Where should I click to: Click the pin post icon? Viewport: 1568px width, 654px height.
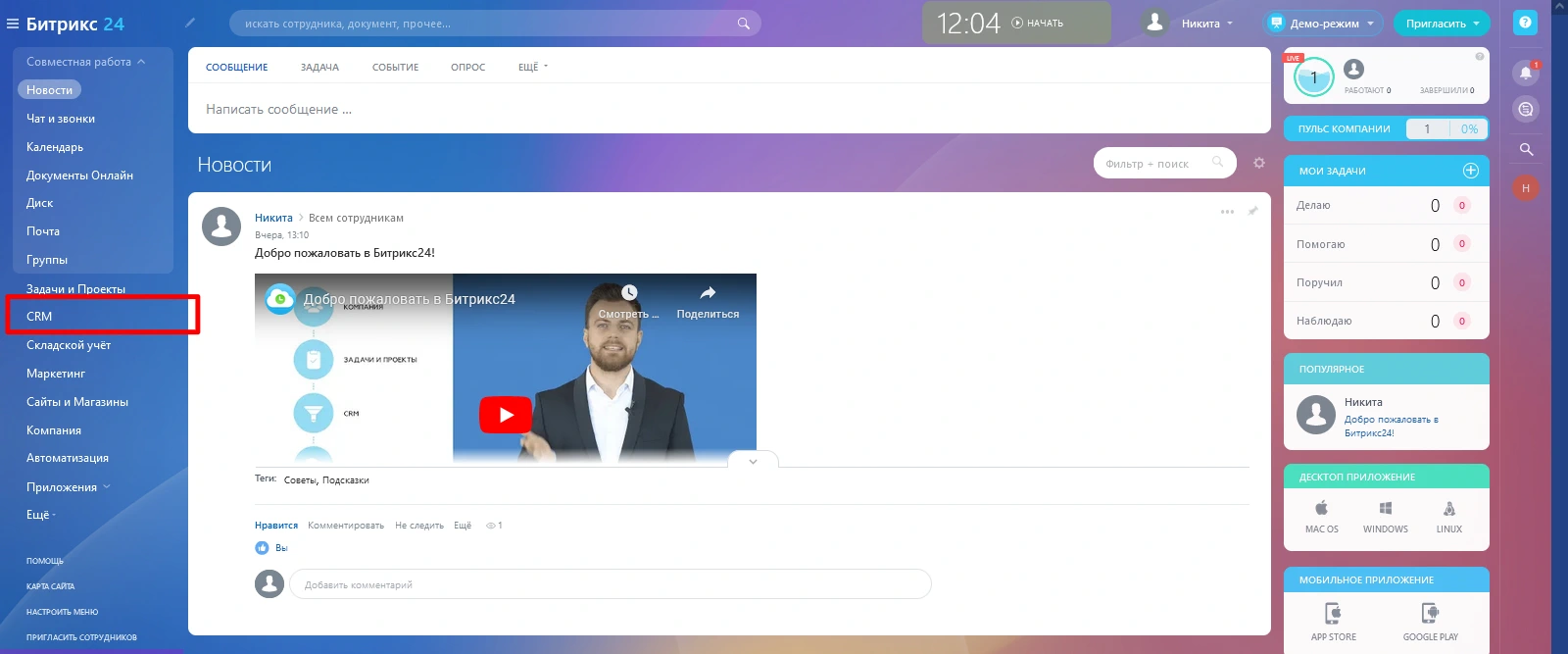point(1252,212)
